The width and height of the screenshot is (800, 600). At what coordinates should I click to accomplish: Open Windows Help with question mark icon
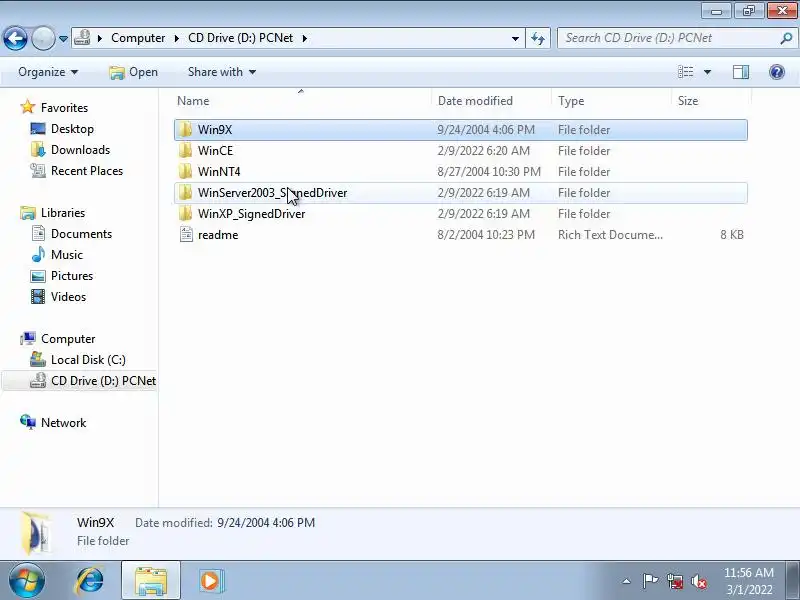coord(777,72)
